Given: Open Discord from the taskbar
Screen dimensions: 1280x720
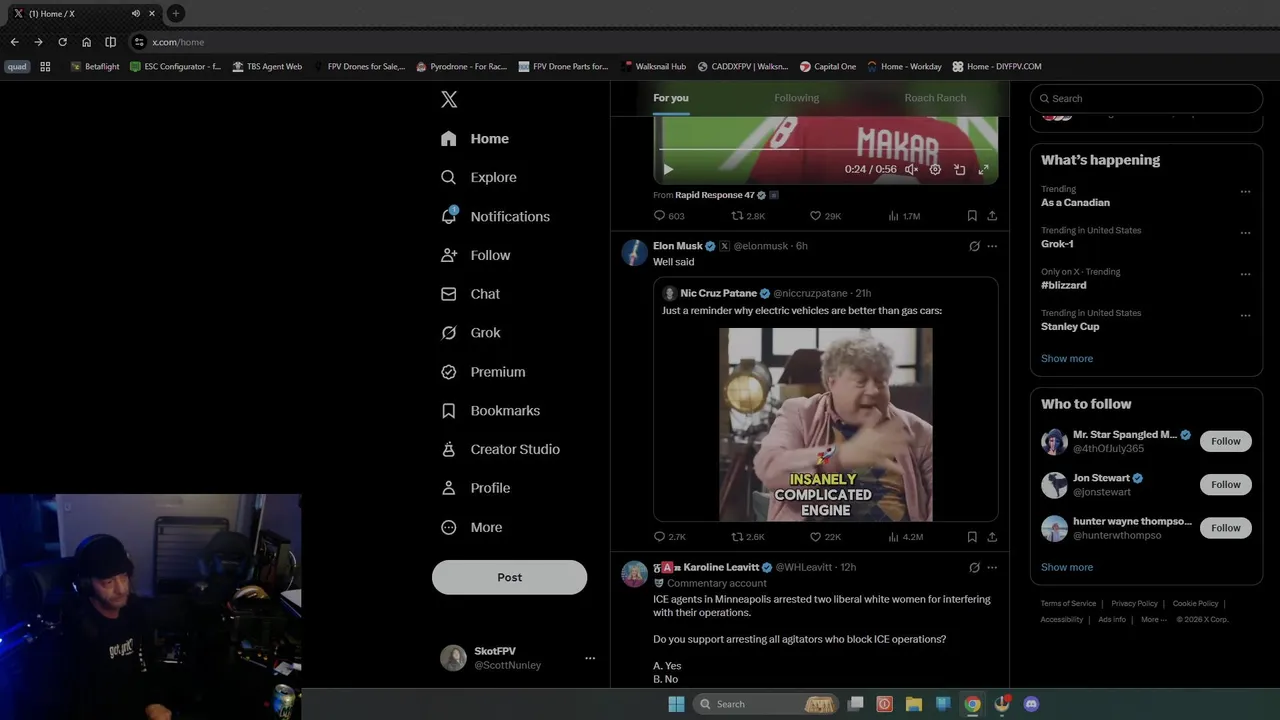Looking at the screenshot, I should 1031,704.
